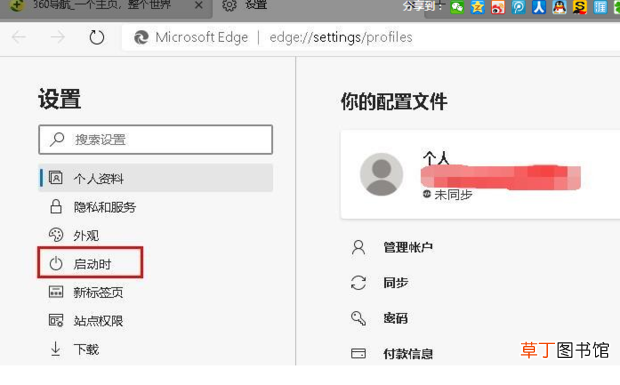Share to Tianya blue icon

pyautogui.click(x=600, y=7)
